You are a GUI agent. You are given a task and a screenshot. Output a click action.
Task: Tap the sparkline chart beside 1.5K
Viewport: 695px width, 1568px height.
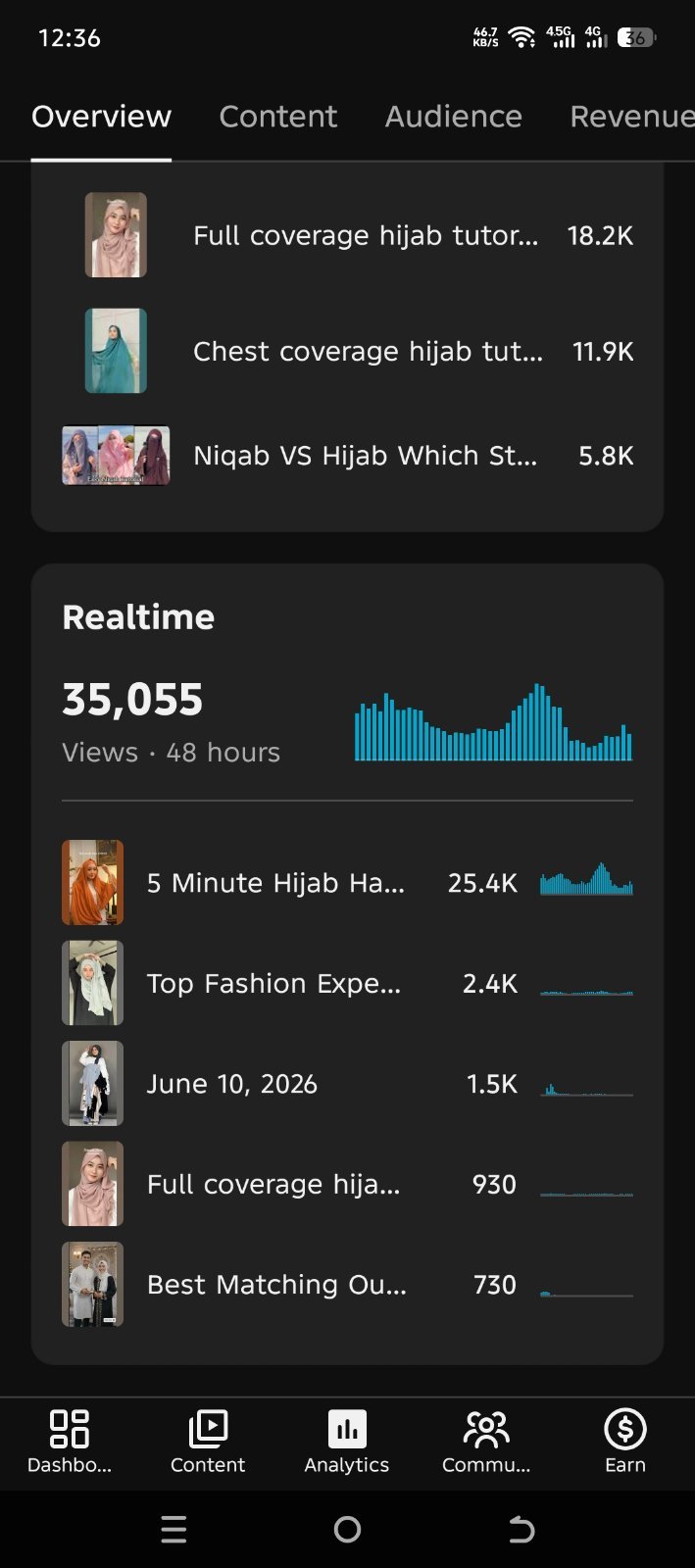(x=586, y=1088)
